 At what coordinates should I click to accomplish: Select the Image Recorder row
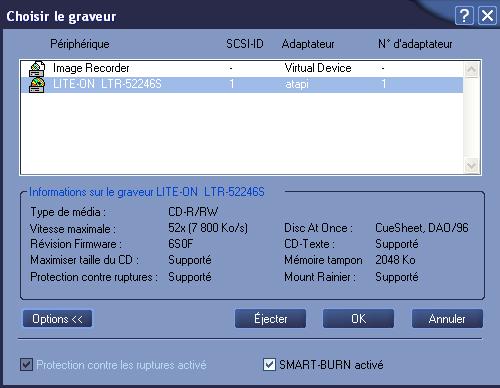coord(242,69)
